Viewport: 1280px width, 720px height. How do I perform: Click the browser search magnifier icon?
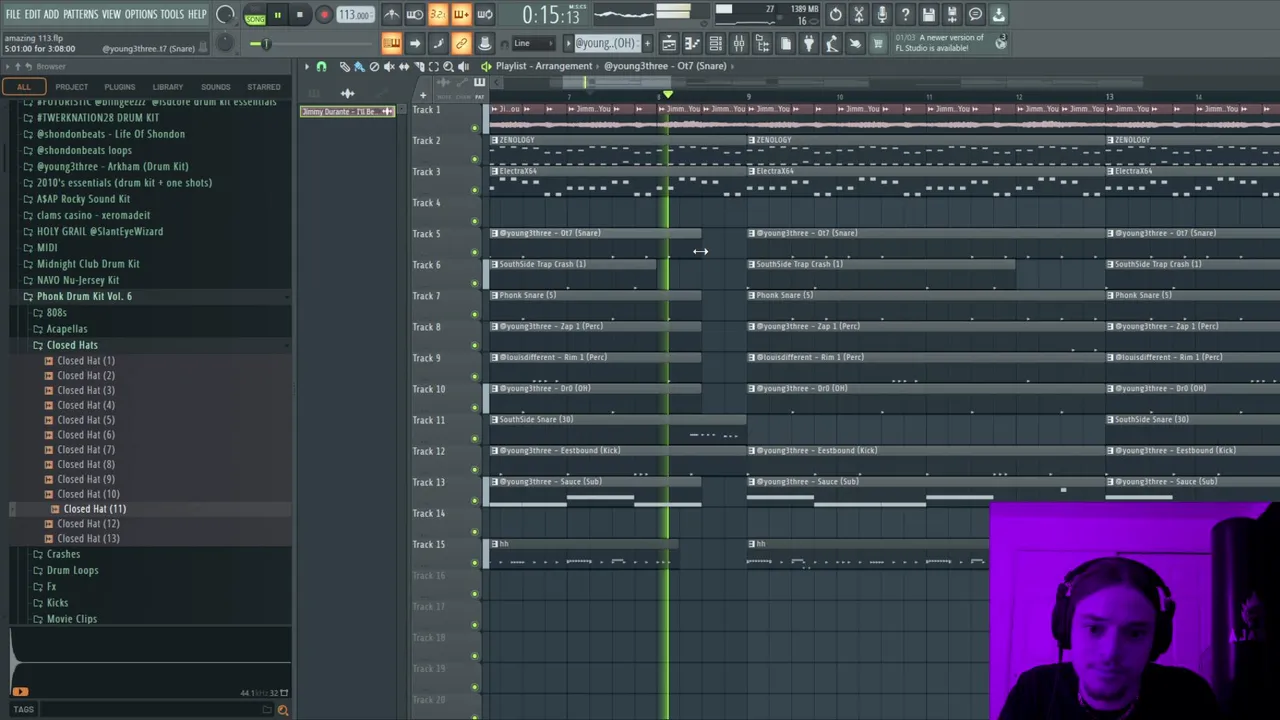point(283,710)
